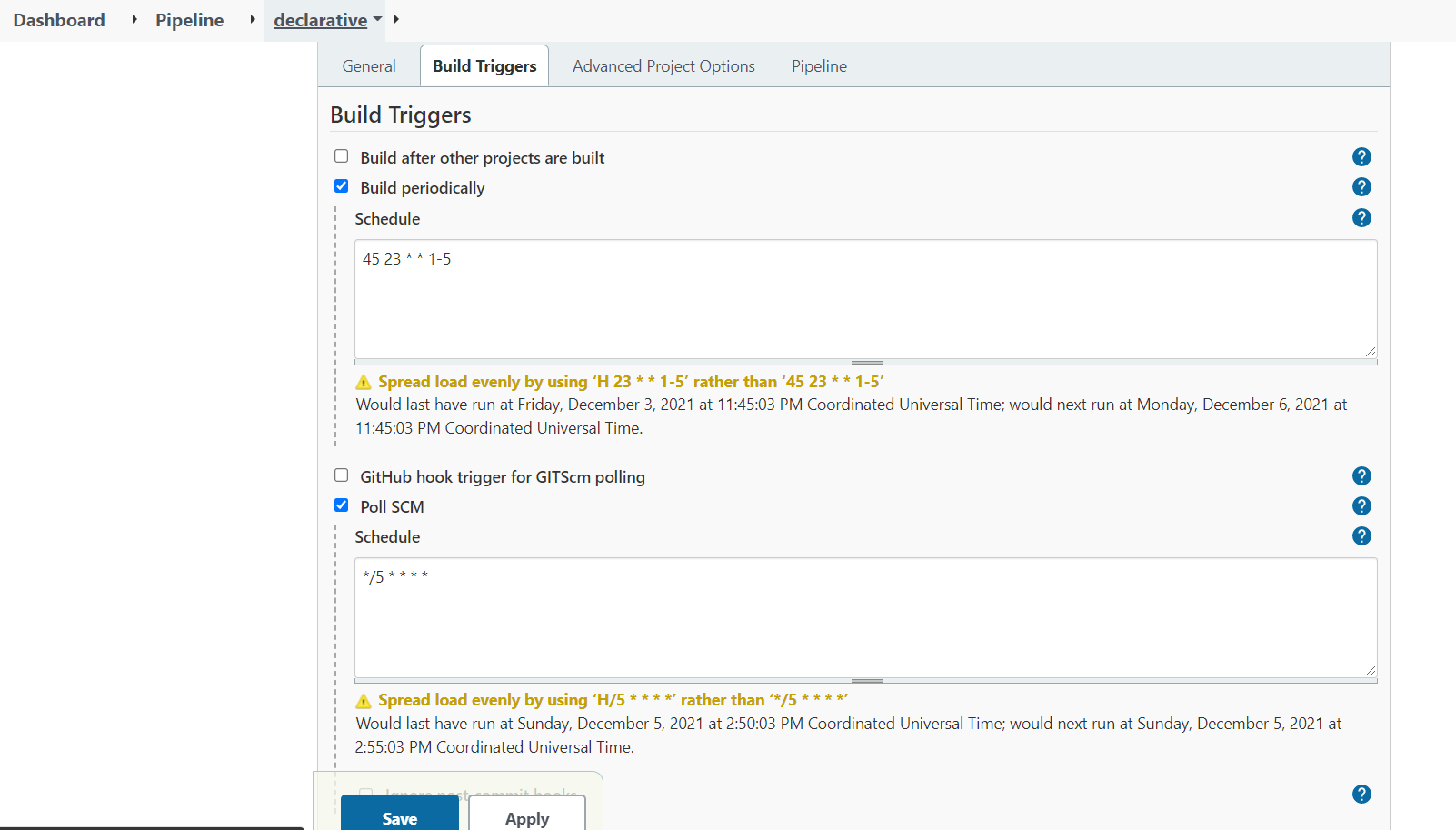Expand the declarative breadcrumb dropdown arrow
The width and height of the screenshot is (1456, 830).
tap(377, 19)
